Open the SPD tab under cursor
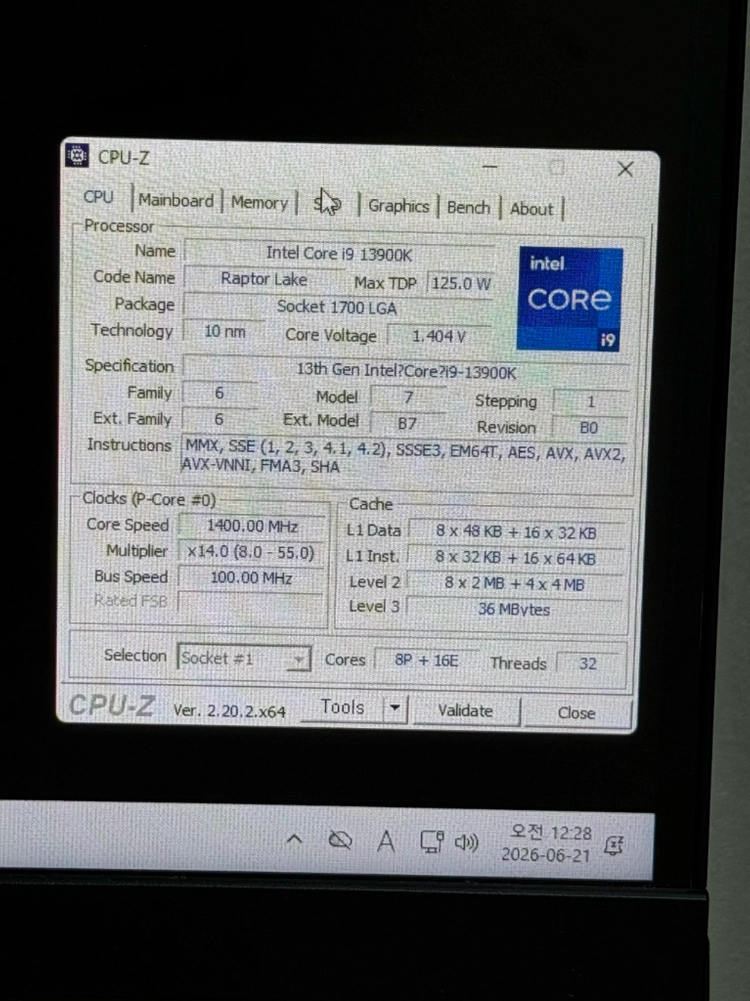 (327, 204)
